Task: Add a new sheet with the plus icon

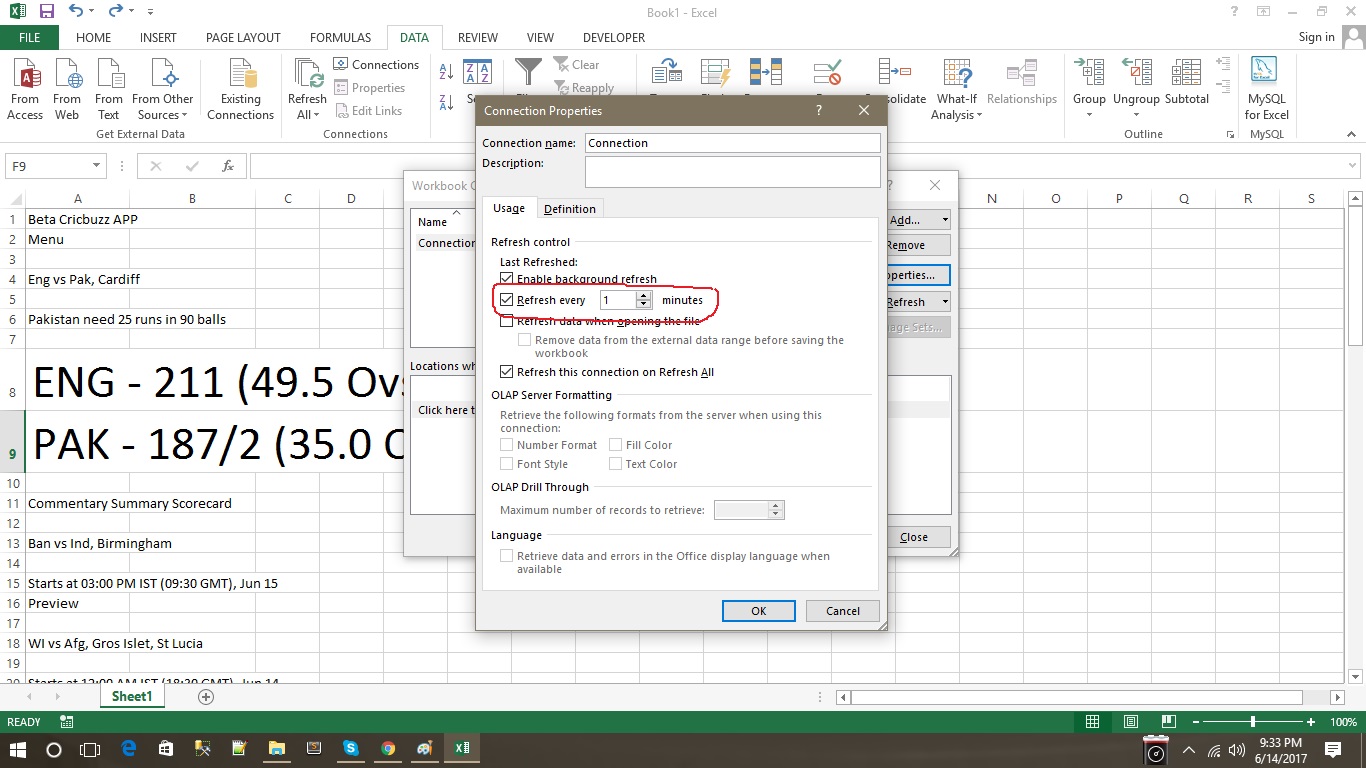Action: [206, 696]
